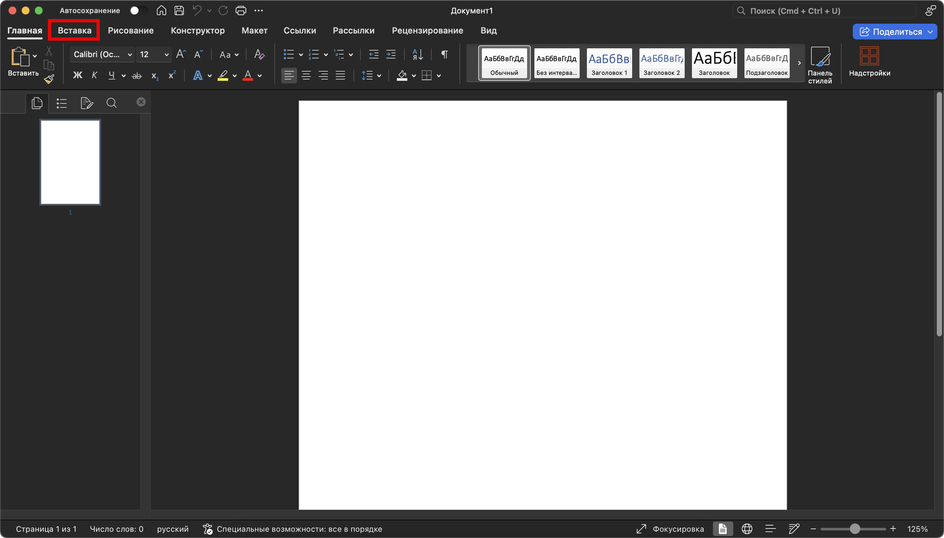Click the save diskette icon

point(179,10)
